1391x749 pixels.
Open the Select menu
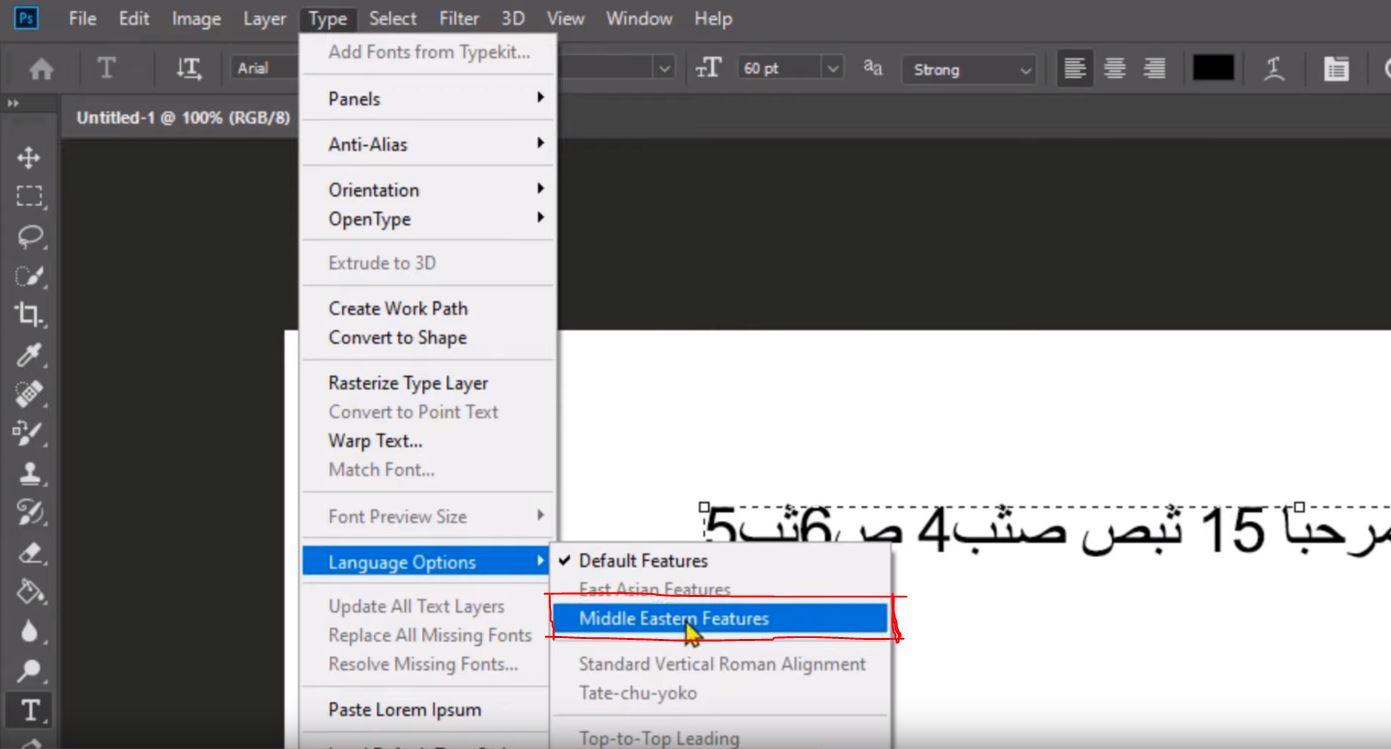[x=393, y=18]
